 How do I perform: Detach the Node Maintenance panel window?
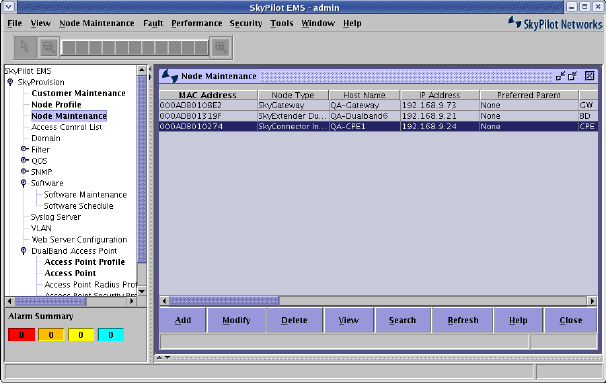tap(573, 76)
